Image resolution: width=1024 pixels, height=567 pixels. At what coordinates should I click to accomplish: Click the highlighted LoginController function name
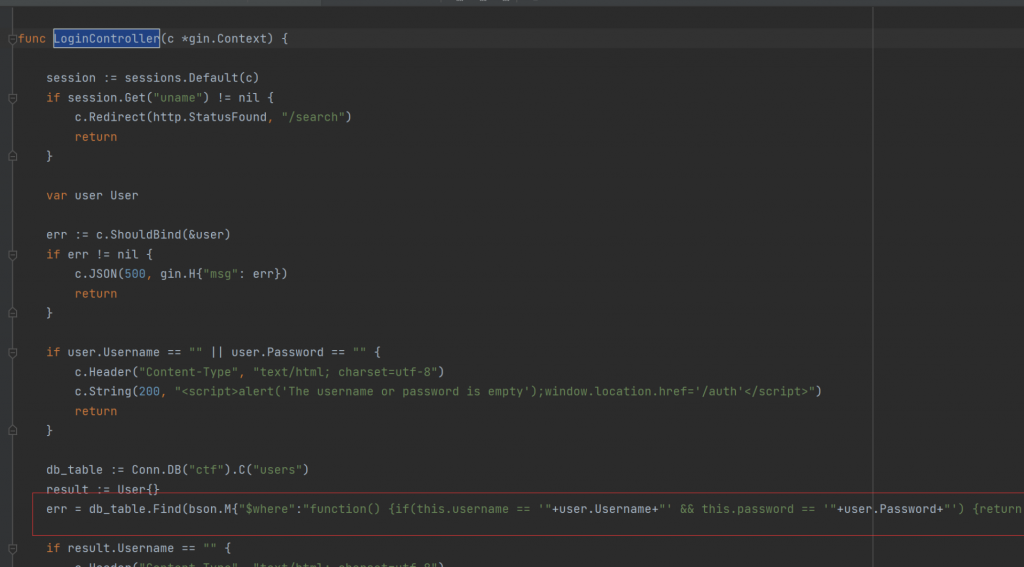coord(106,39)
